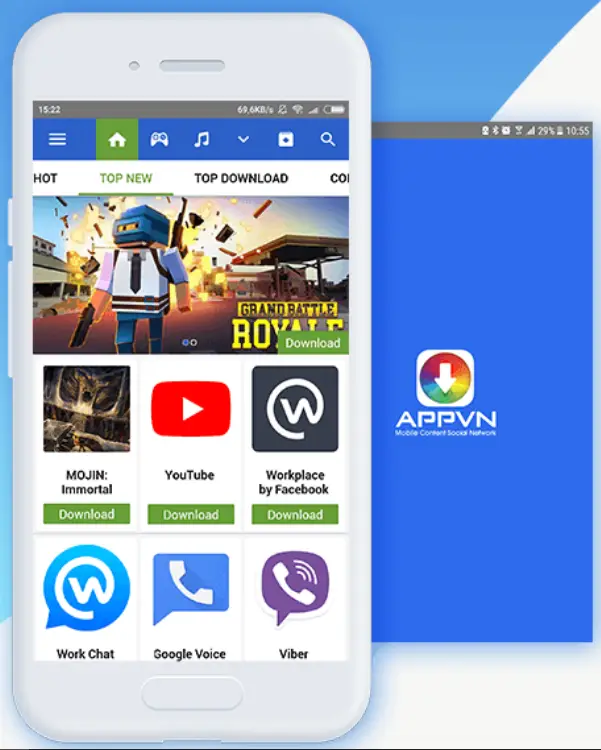Screen dimensions: 601x750
Task: Tap the search magnifier icon
Action: click(x=328, y=139)
